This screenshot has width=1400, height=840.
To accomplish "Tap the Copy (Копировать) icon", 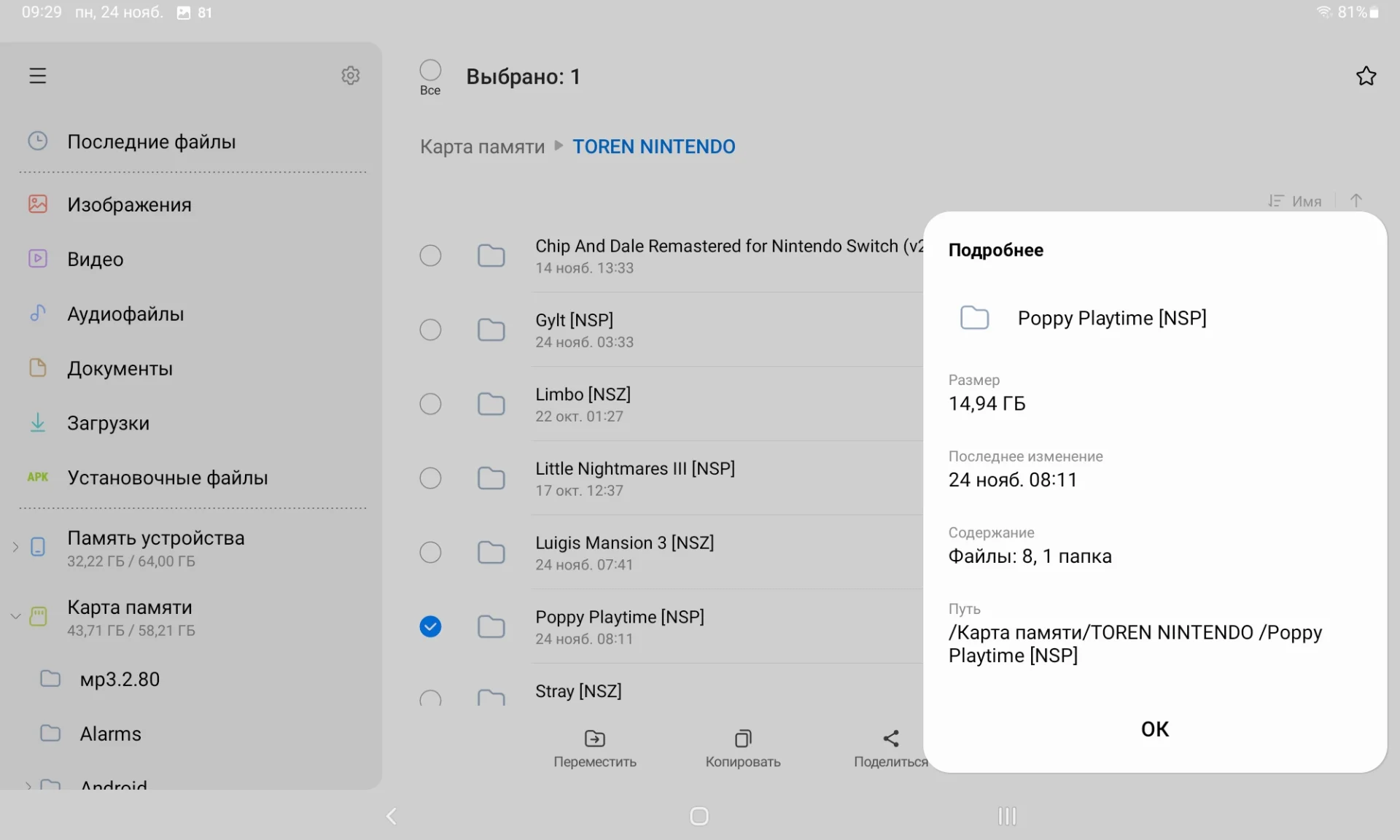I will tap(742, 739).
